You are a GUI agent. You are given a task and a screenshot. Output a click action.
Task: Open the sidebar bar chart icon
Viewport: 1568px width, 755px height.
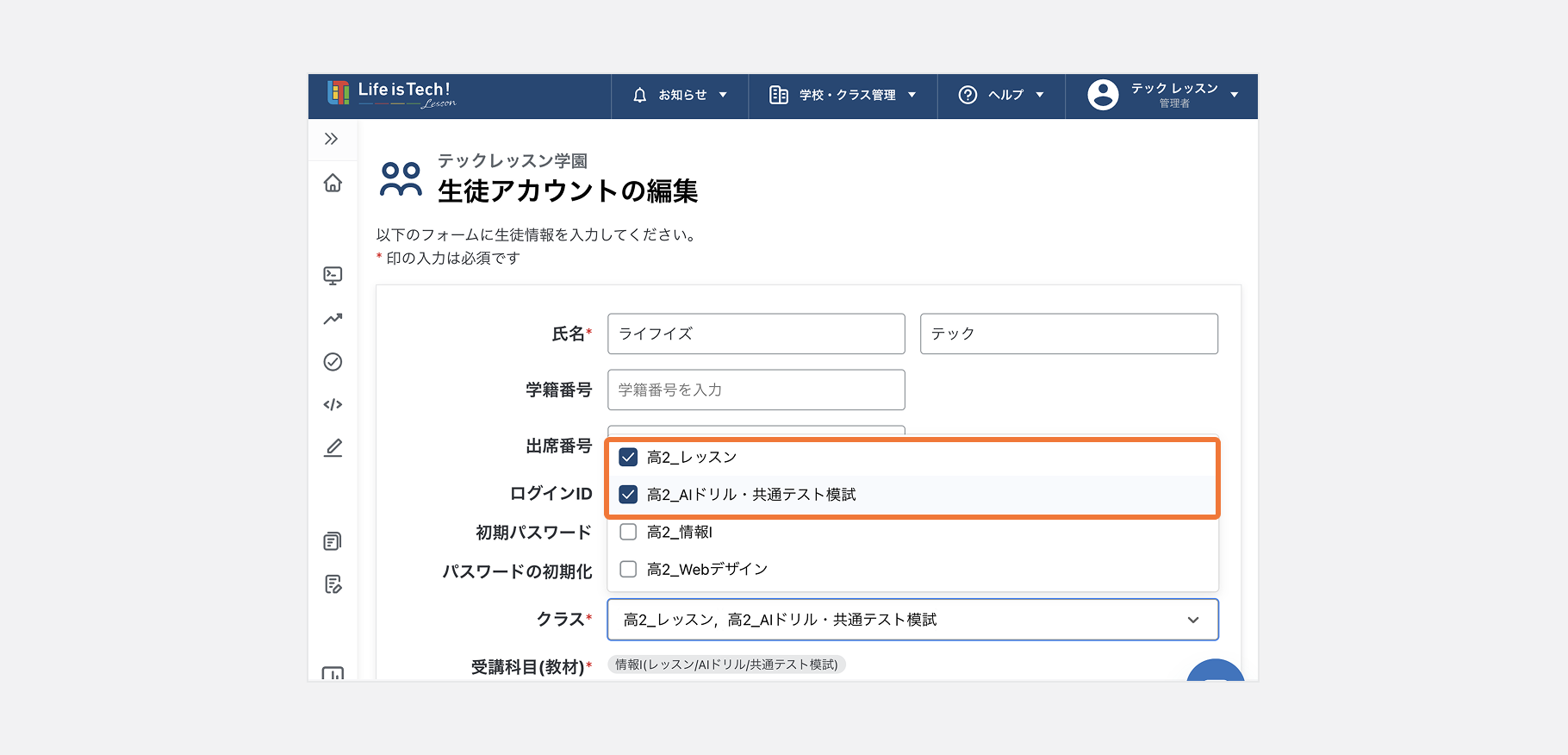(x=333, y=672)
